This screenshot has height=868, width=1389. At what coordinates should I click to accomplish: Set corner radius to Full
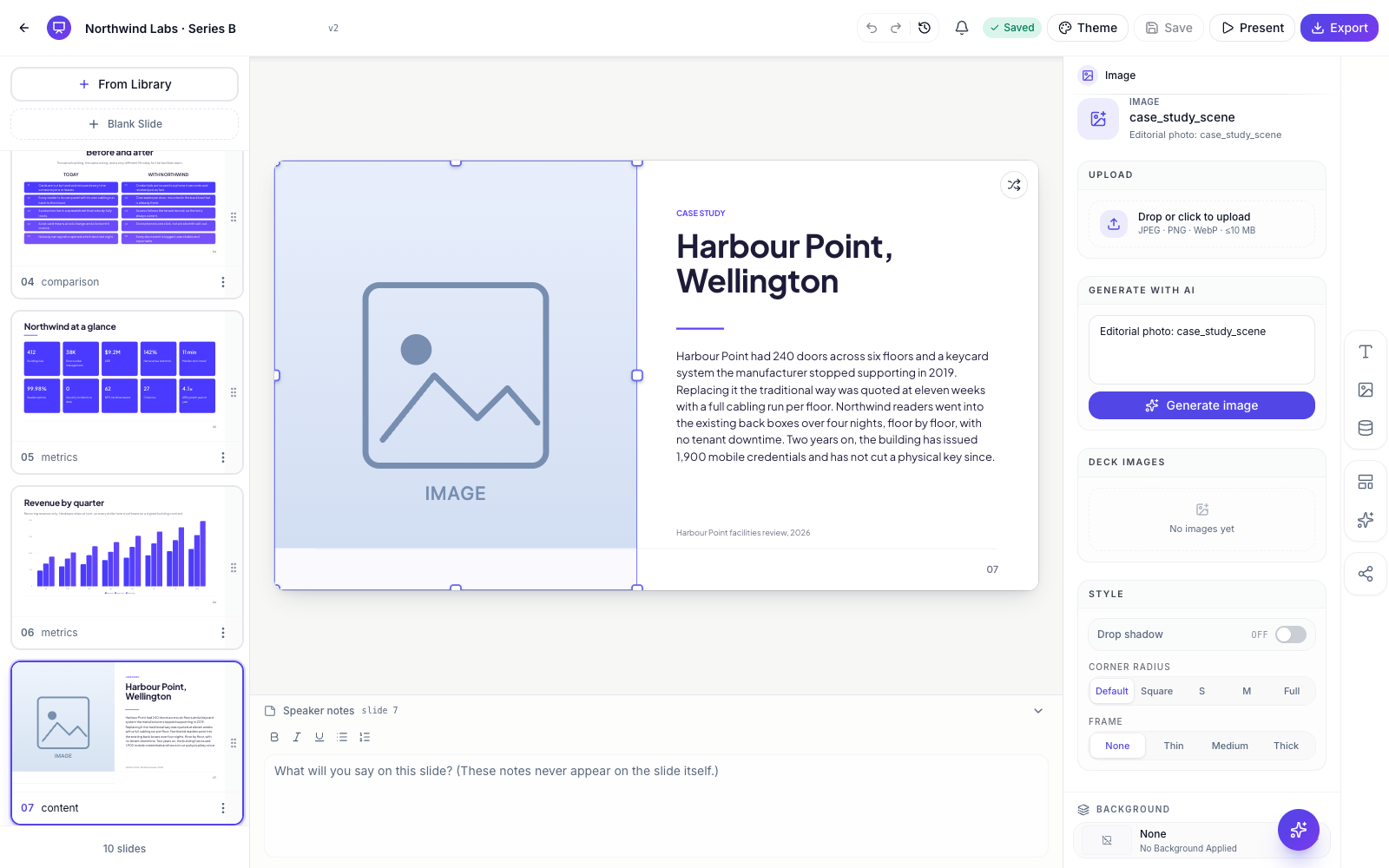coord(1292,691)
